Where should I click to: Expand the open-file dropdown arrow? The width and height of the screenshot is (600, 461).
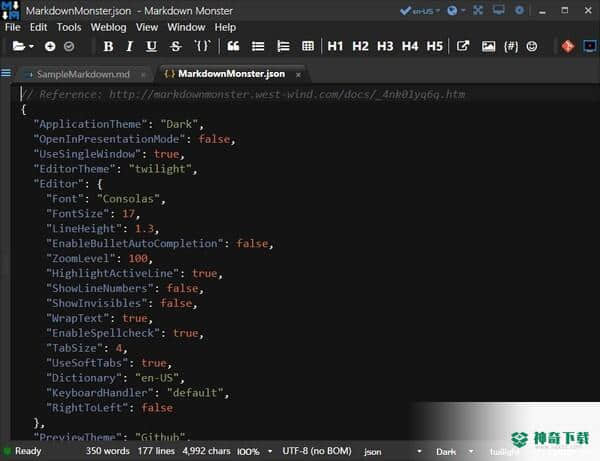click(x=31, y=47)
